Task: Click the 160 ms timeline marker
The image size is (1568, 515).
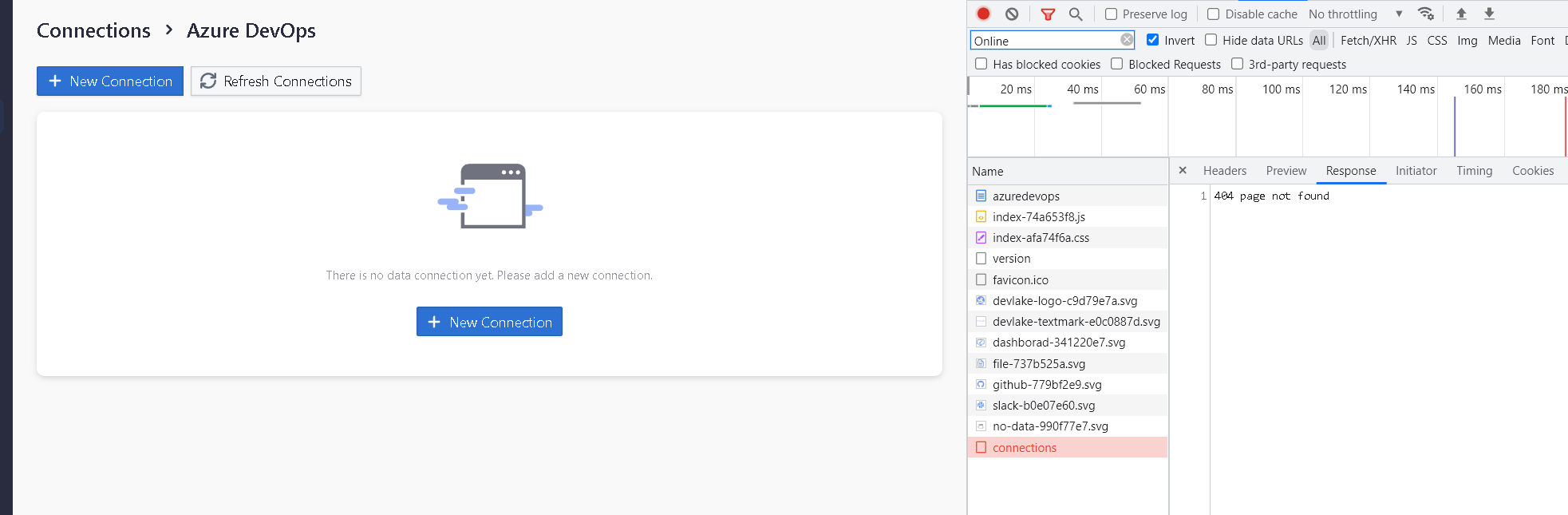Action: coord(1482,89)
